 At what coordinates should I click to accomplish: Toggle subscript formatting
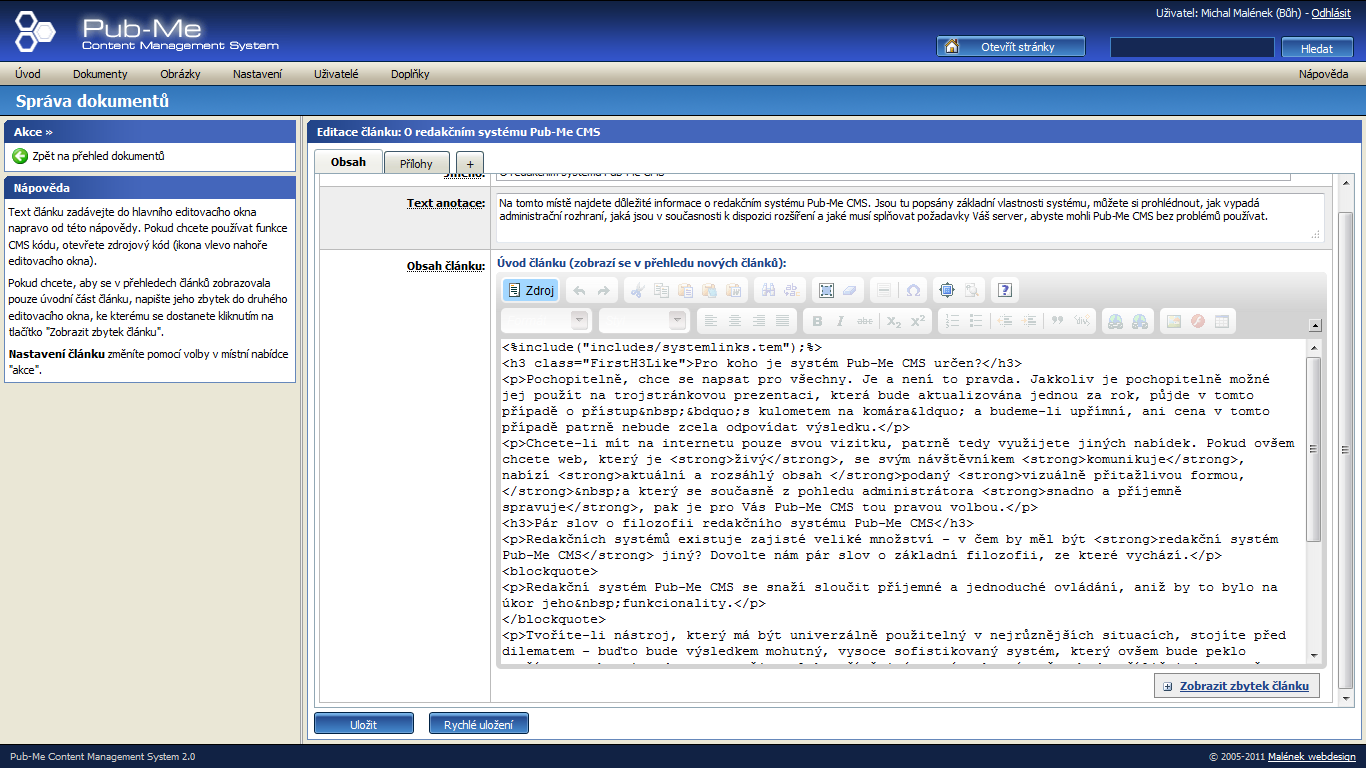[x=894, y=320]
